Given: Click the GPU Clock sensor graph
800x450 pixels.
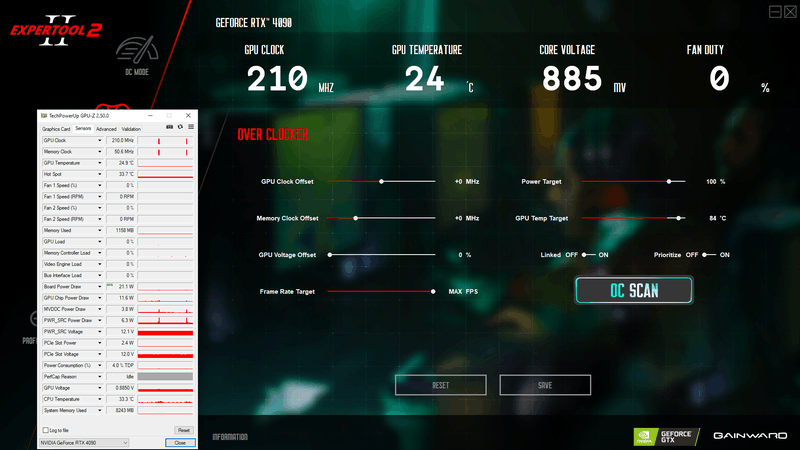Looking at the screenshot, I should 165,140.
